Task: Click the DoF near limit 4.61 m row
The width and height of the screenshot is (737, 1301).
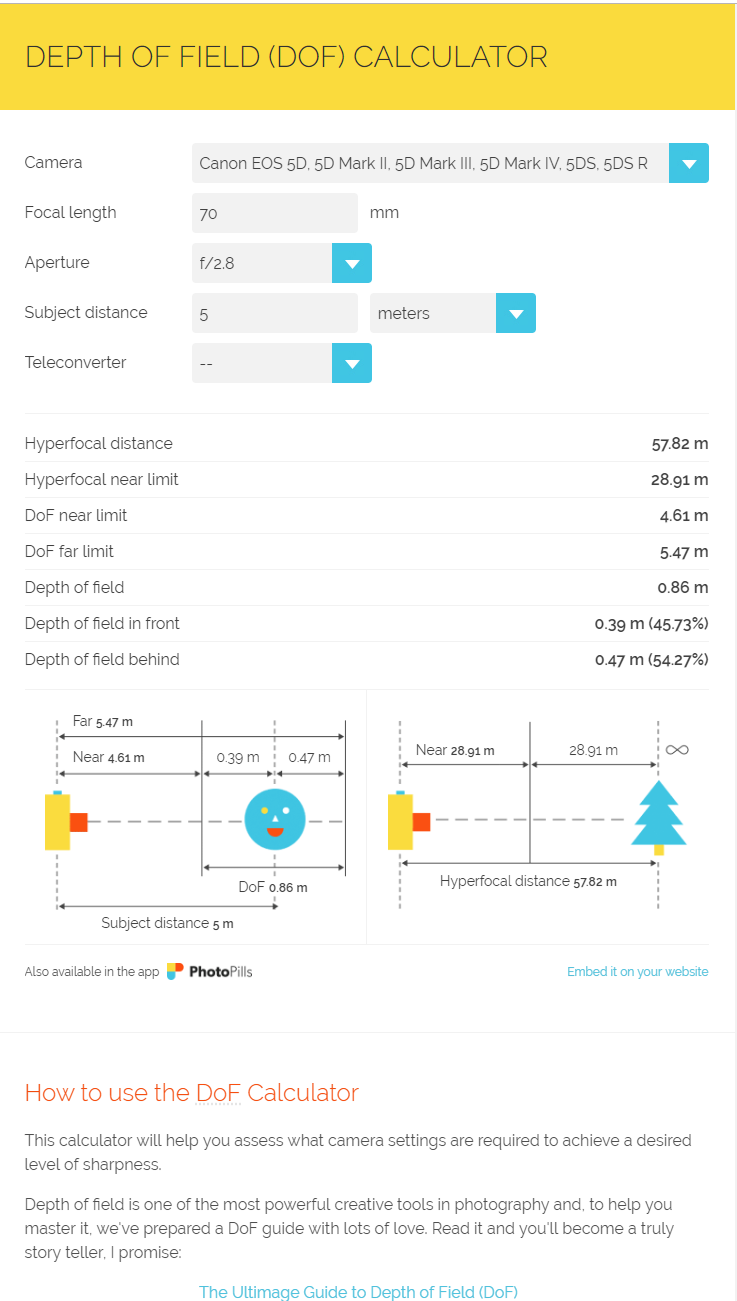Action: pyautogui.click(x=367, y=515)
